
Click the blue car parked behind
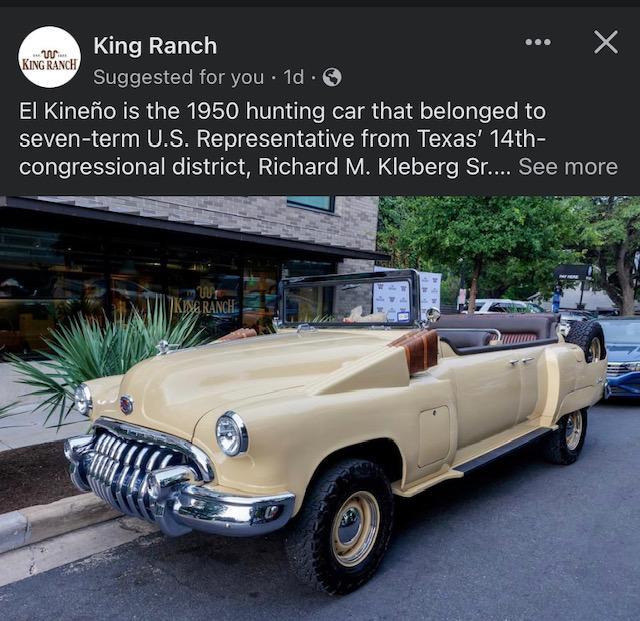[x=621, y=357]
